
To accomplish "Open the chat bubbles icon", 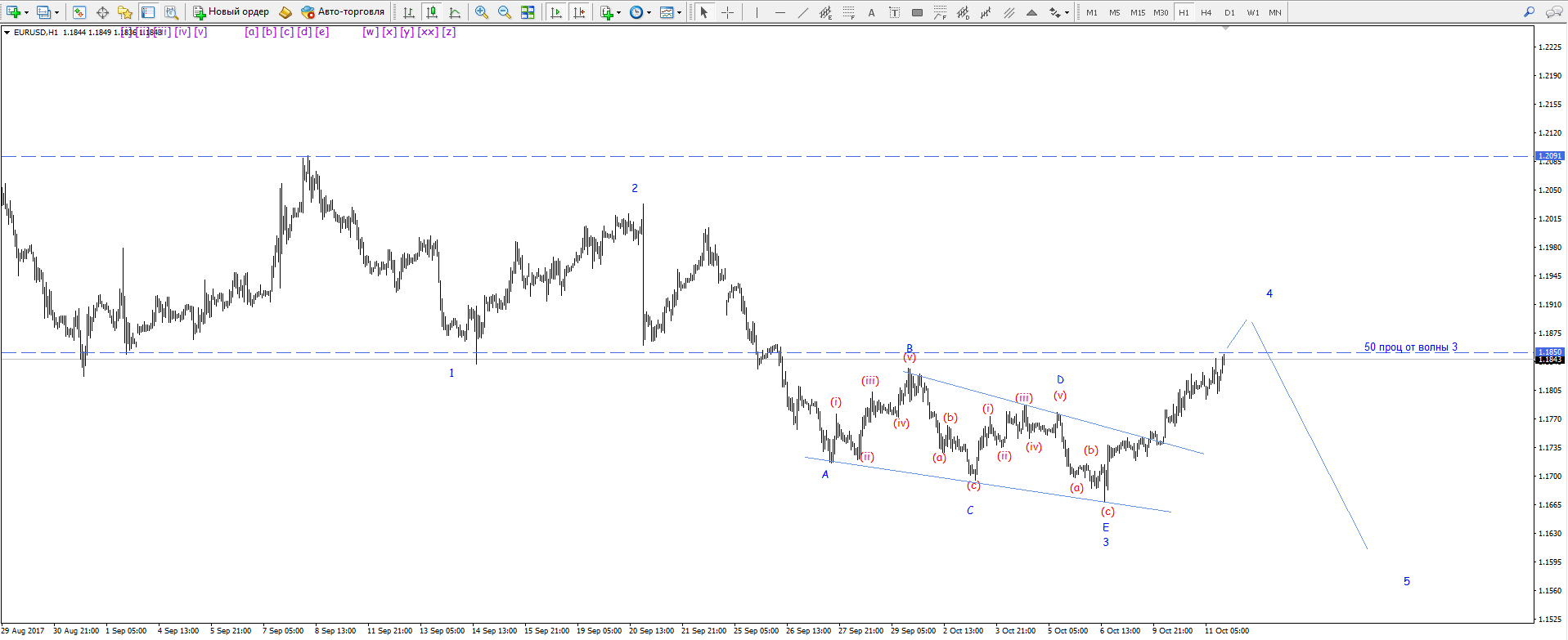I will (1553, 12).
